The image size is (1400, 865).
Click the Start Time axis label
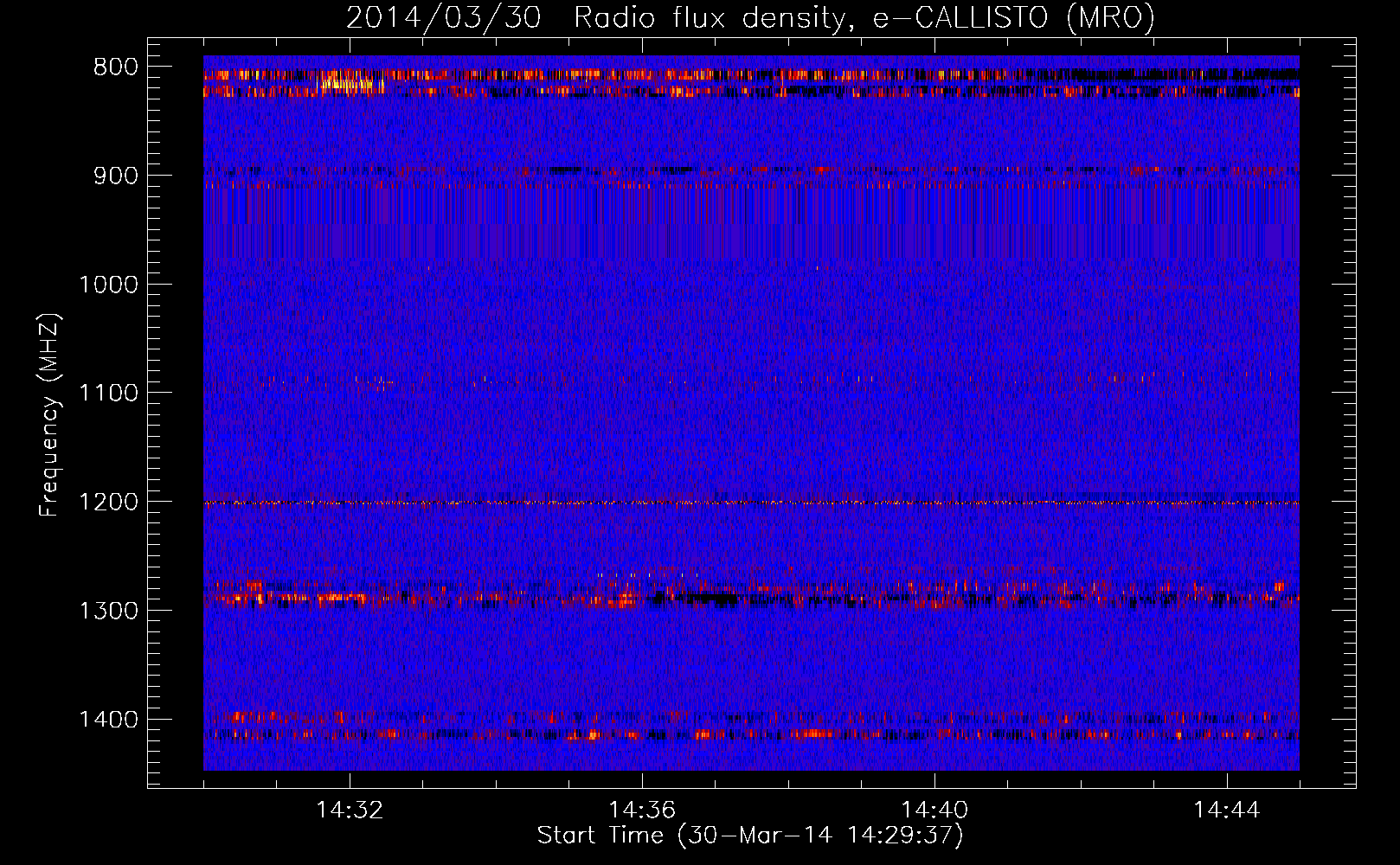(x=750, y=836)
